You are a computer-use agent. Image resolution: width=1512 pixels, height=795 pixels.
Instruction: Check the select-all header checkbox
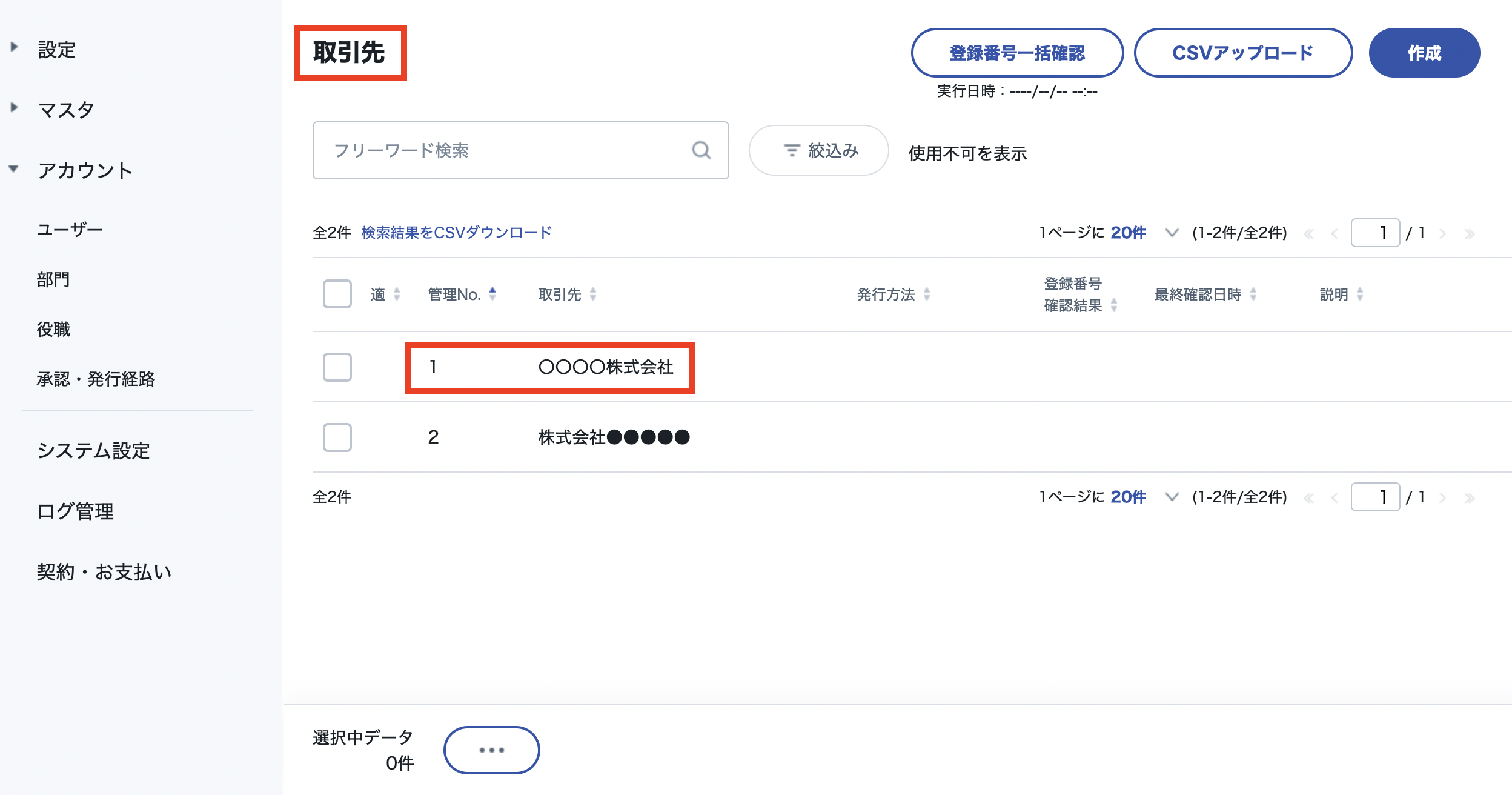(337, 294)
